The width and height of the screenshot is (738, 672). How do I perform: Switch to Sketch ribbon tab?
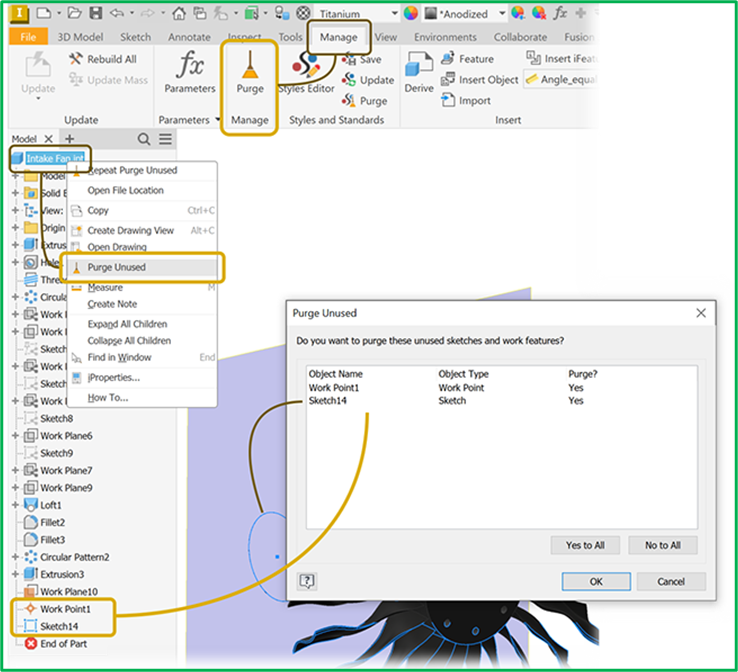click(136, 37)
